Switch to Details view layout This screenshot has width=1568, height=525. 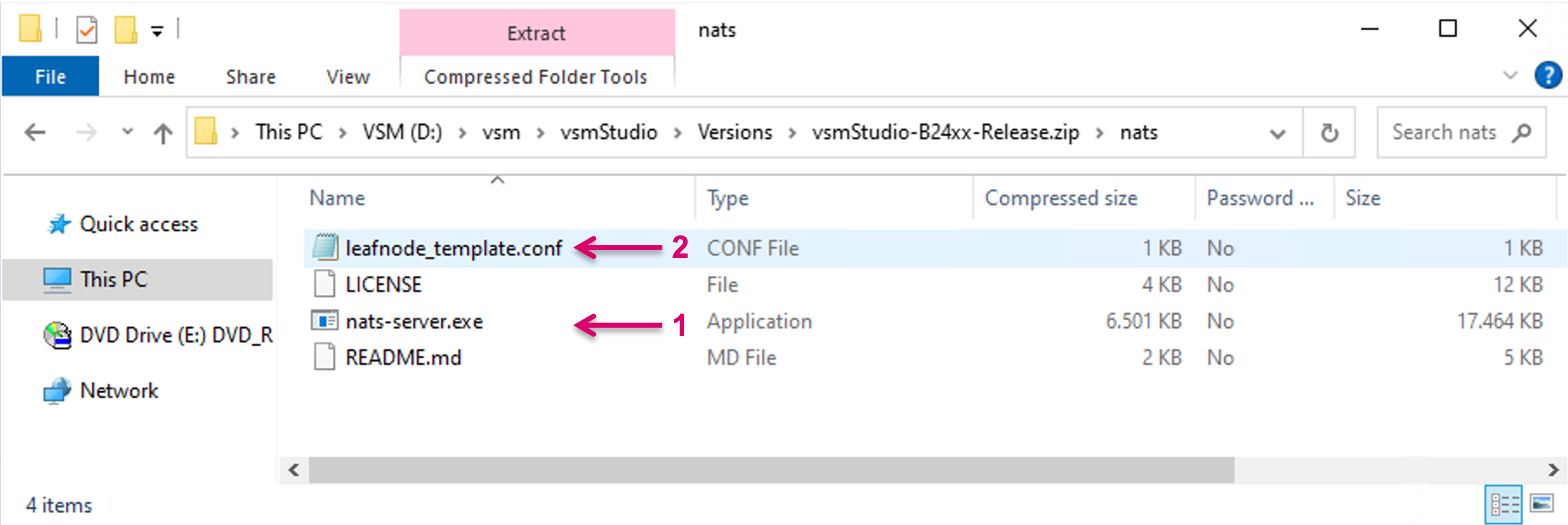(1504, 504)
